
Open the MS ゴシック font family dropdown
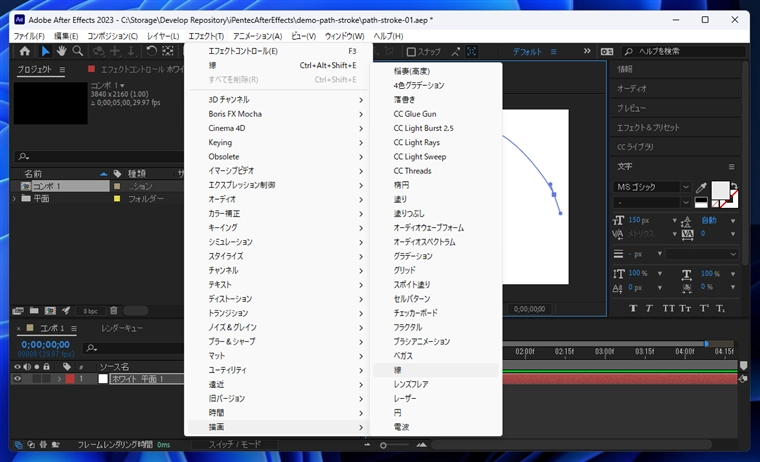click(x=685, y=187)
